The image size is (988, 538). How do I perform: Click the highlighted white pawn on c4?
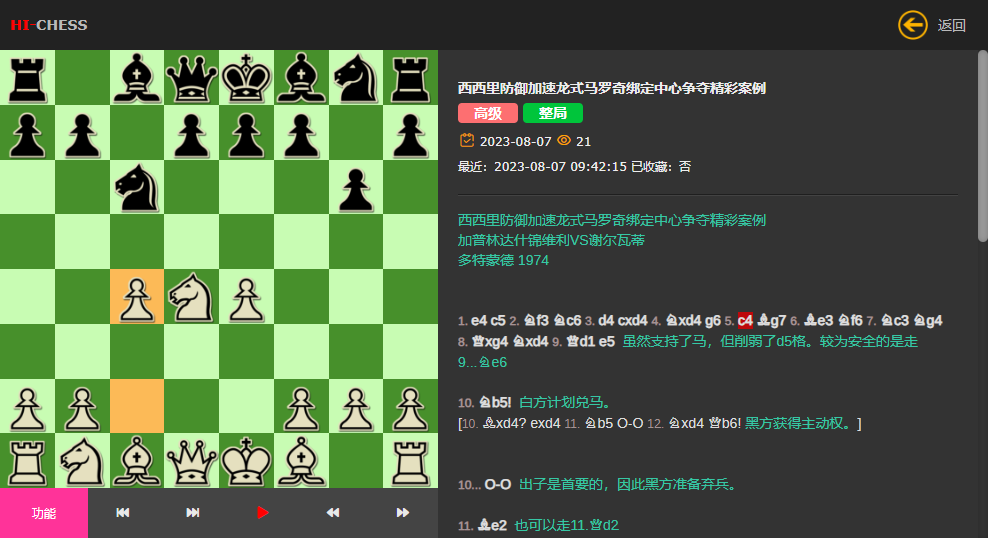click(x=137, y=297)
